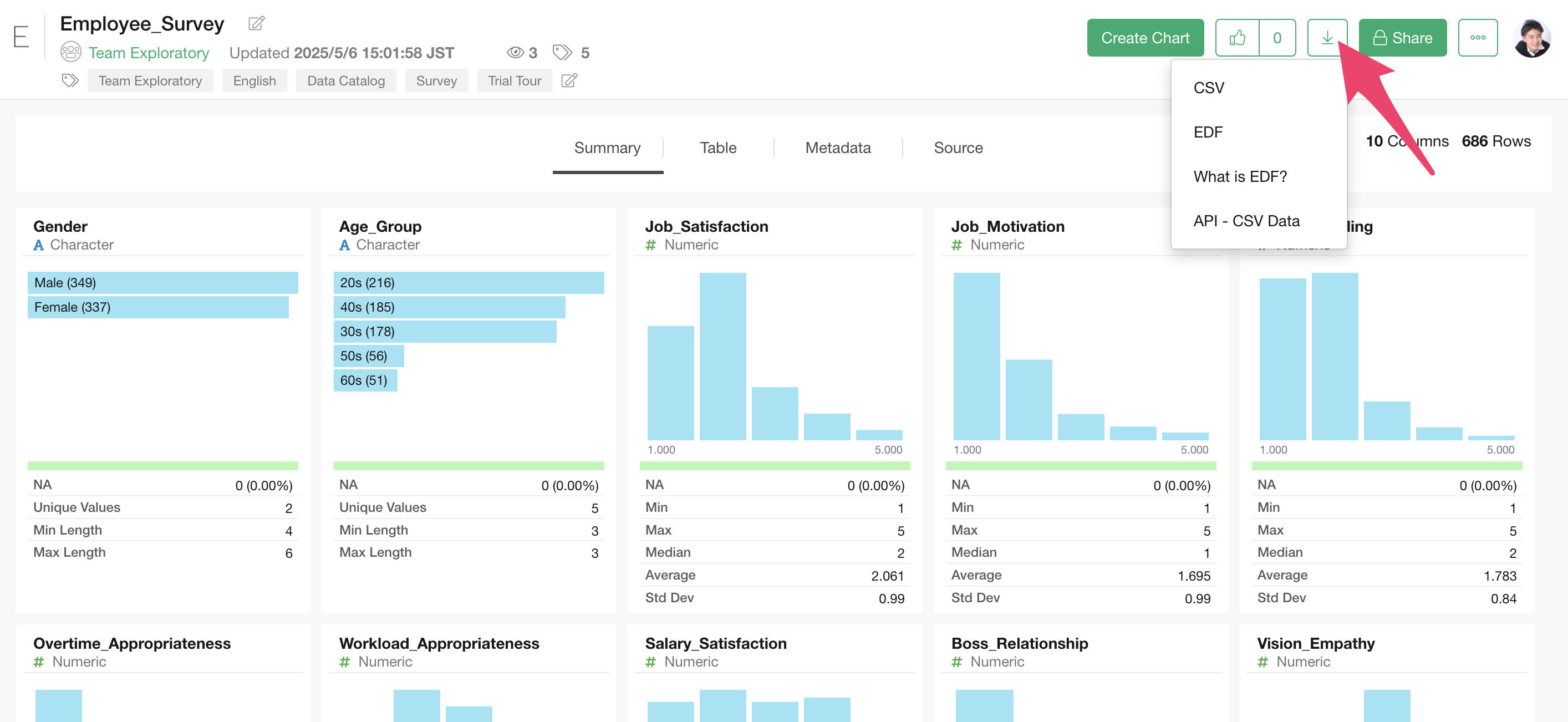
Task: Pick API - CSV Data option
Action: pyautogui.click(x=1246, y=221)
